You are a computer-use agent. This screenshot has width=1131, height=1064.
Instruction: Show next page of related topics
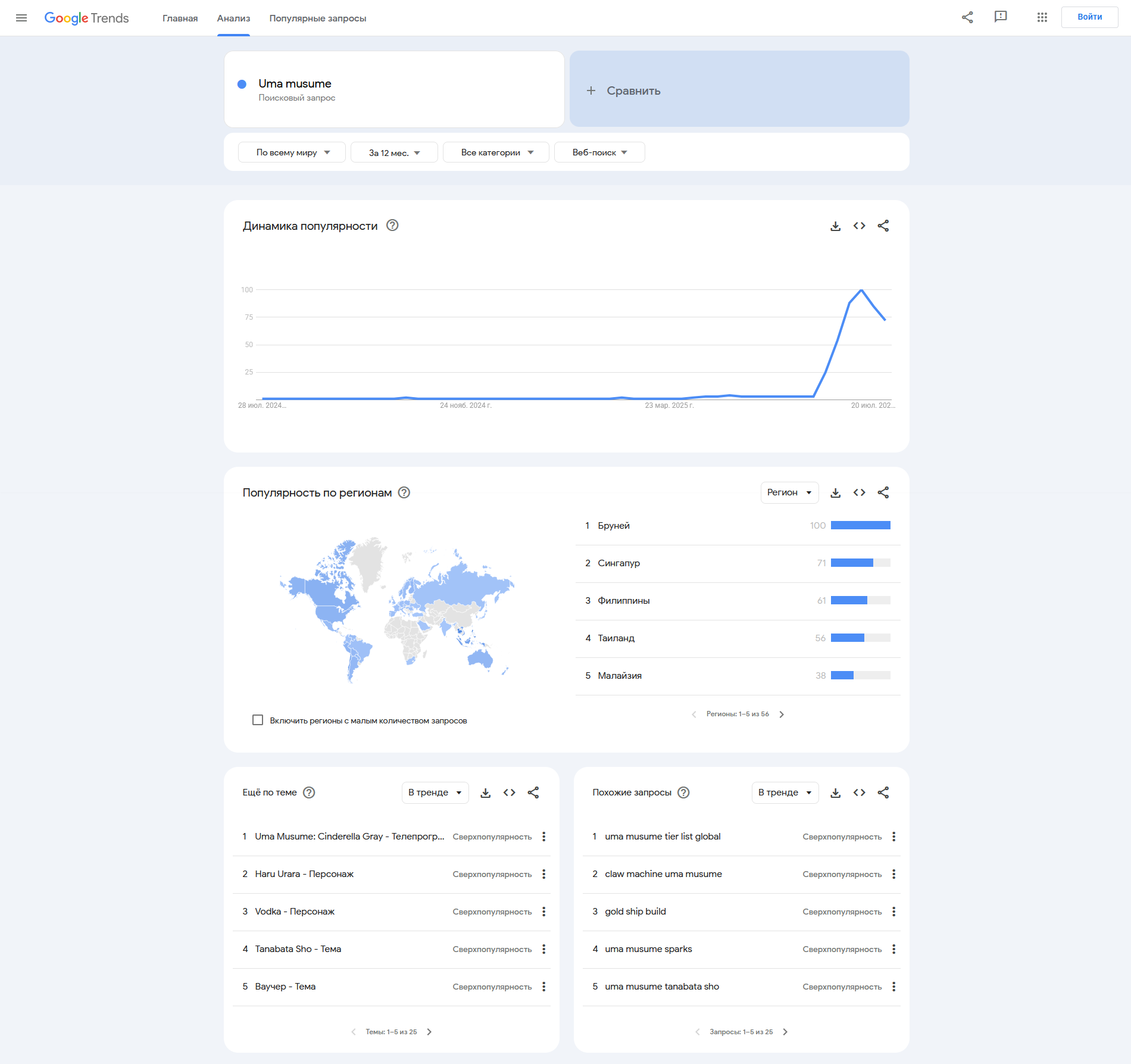430,1032
